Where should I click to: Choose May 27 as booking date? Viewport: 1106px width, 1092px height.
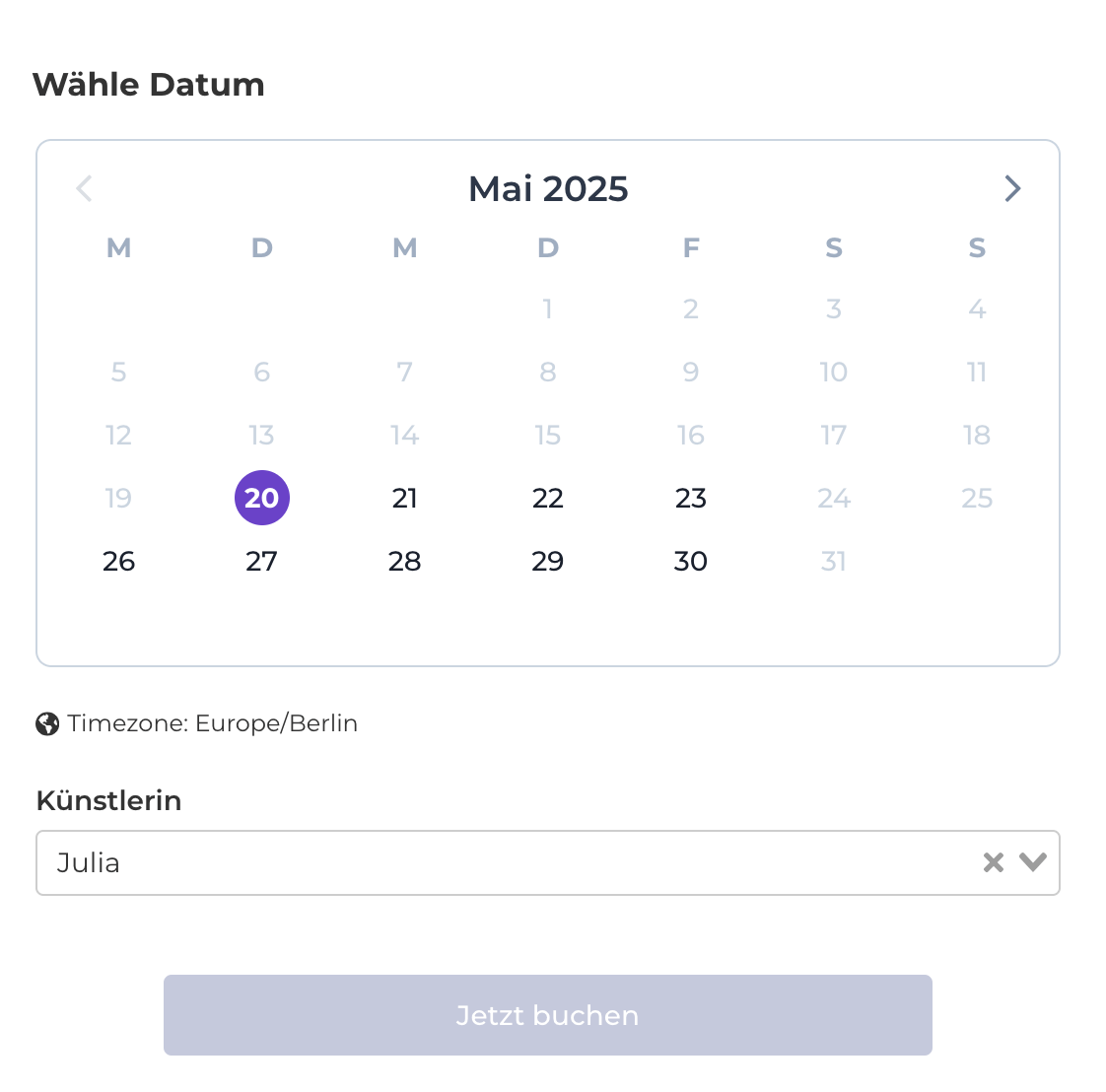(x=262, y=561)
